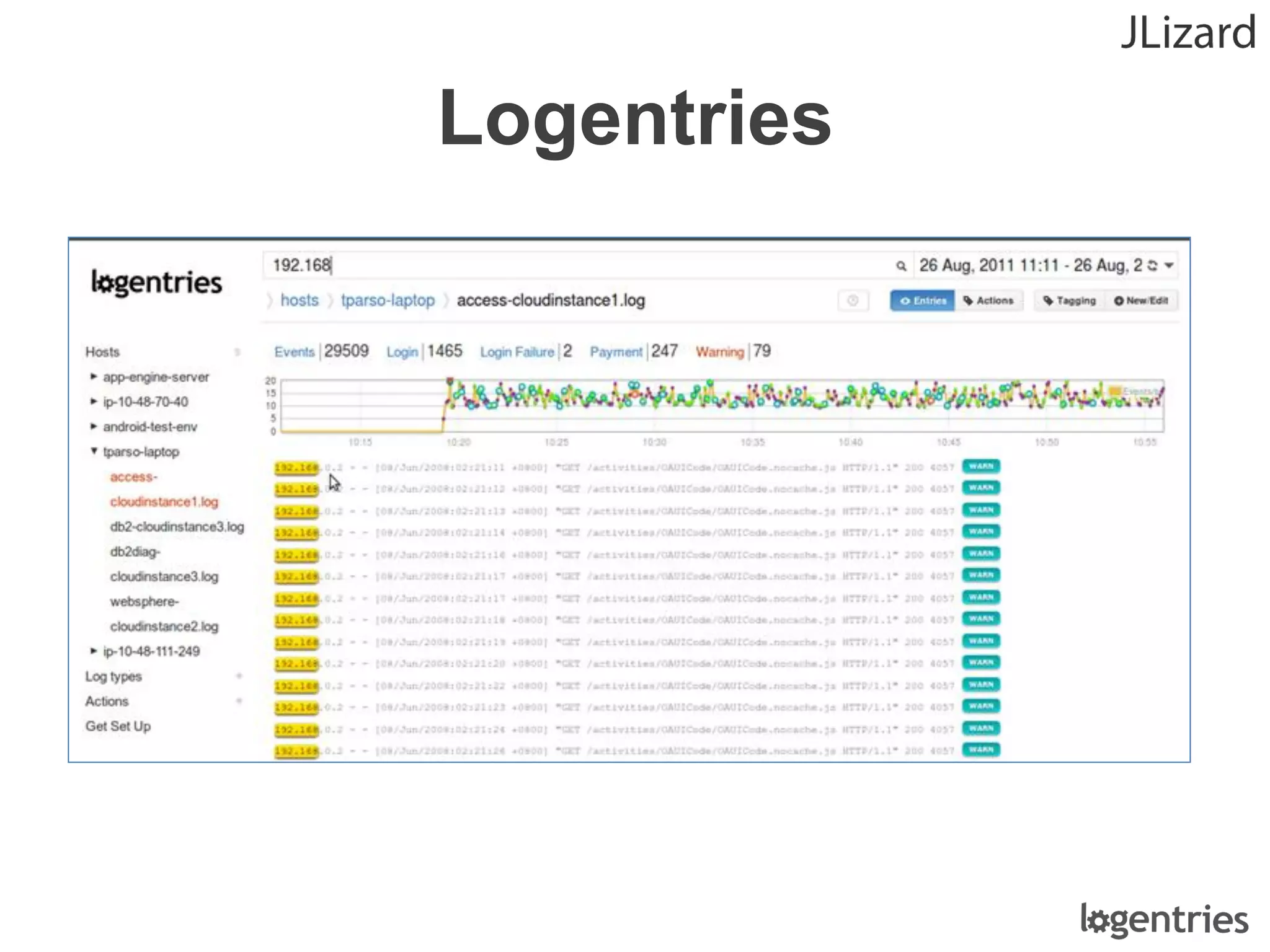Click the WARN tag on 02:21:23 entry
1270x952 pixels.
[981, 707]
